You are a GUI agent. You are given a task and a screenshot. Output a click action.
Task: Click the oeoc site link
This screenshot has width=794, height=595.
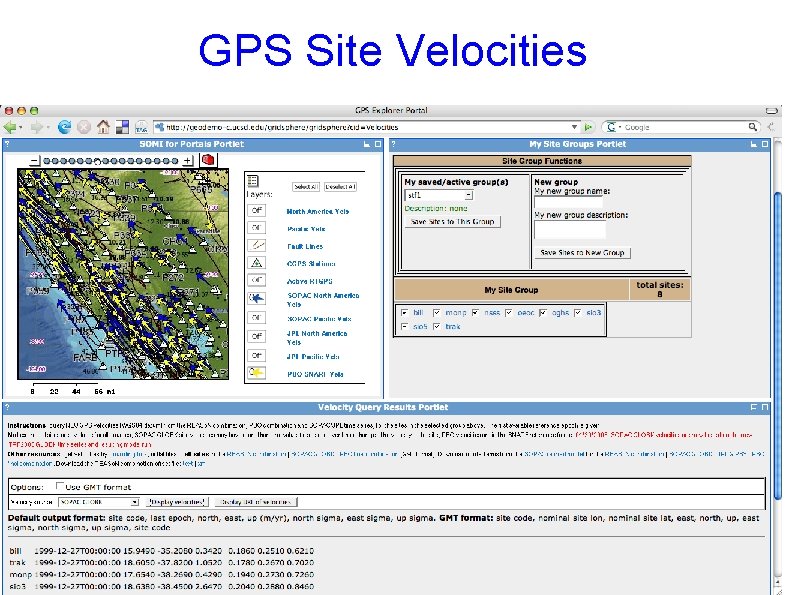click(526, 313)
